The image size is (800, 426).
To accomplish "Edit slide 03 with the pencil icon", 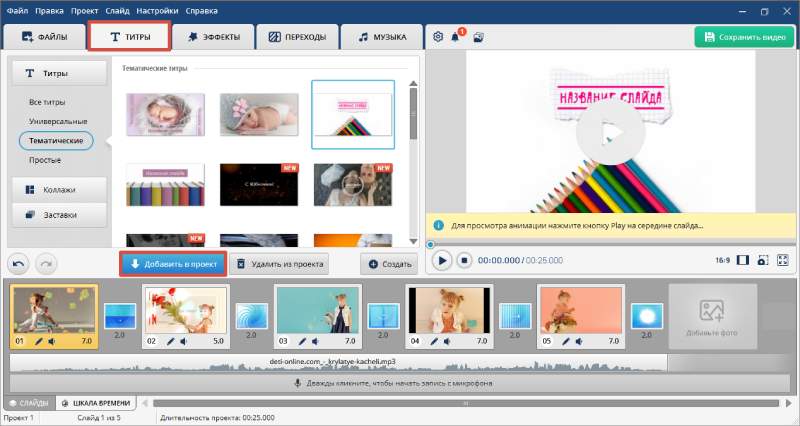I will pyautogui.click(x=302, y=341).
